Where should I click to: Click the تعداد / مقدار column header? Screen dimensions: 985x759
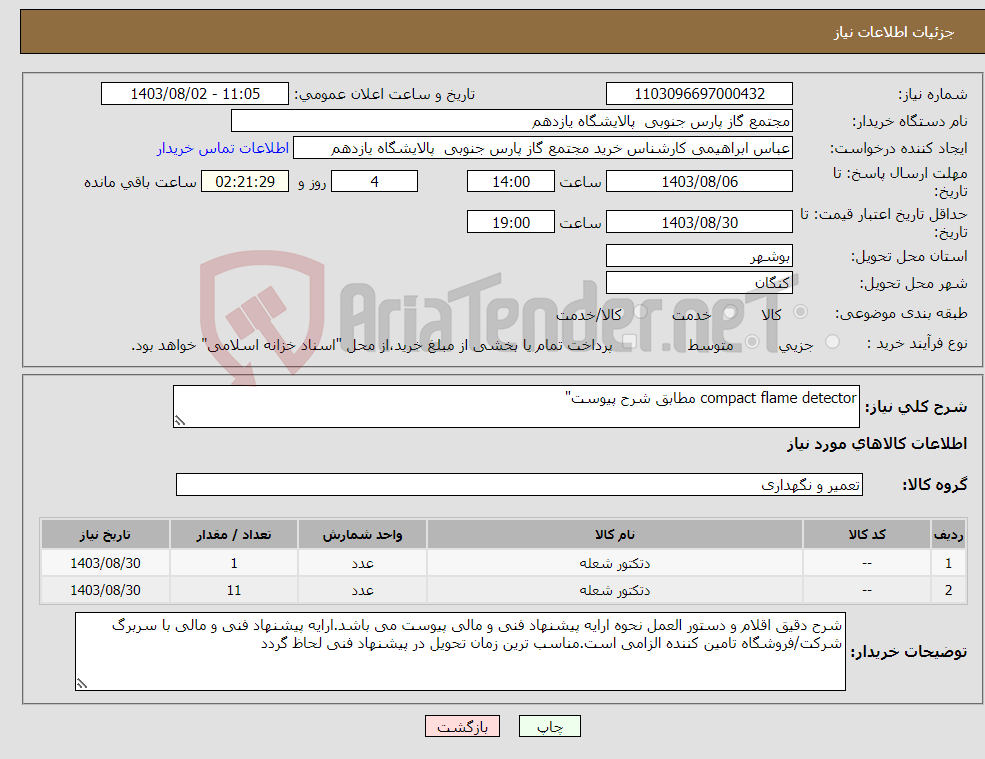[234, 534]
